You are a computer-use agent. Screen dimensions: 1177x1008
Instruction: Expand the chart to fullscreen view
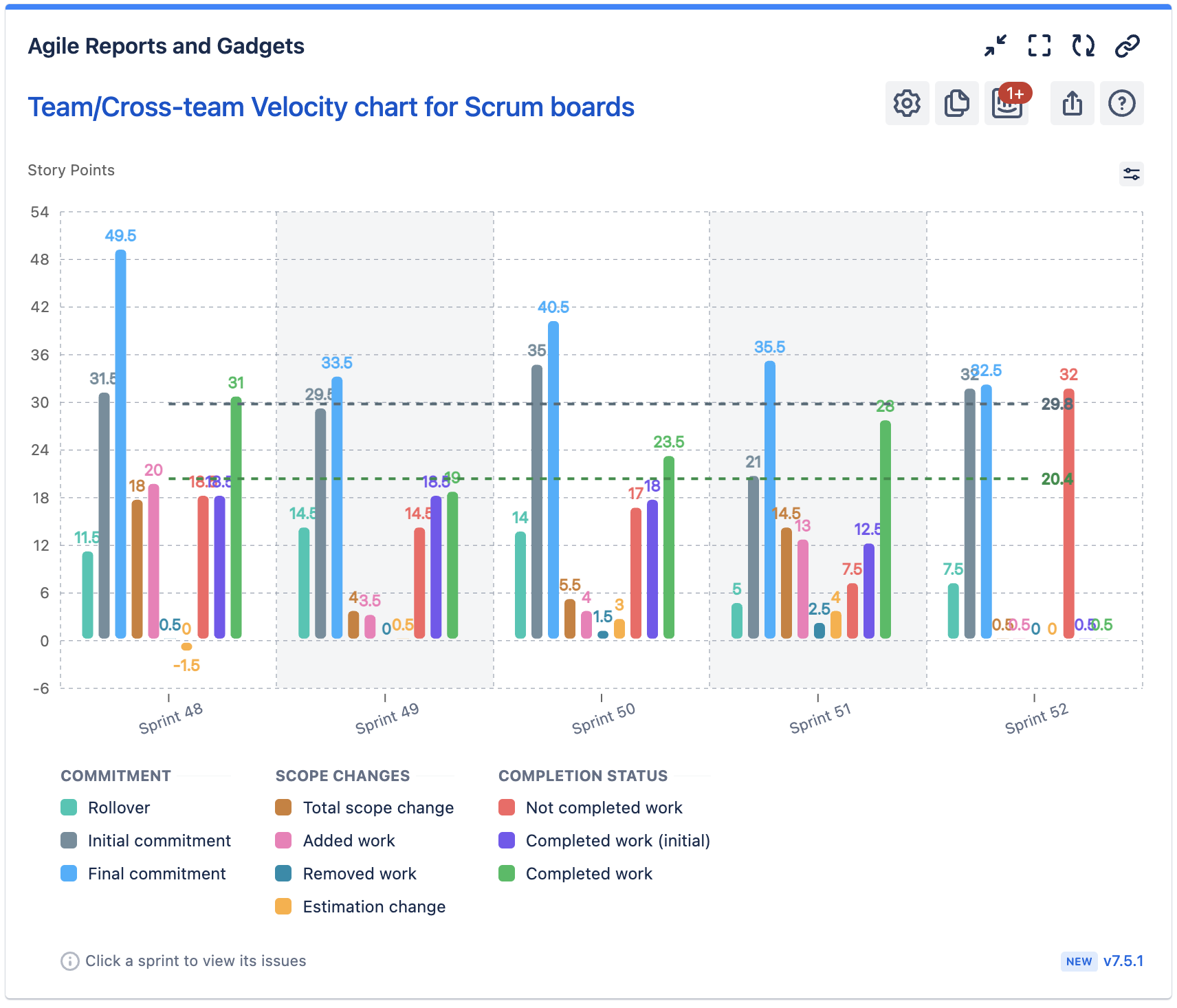coord(1039,45)
